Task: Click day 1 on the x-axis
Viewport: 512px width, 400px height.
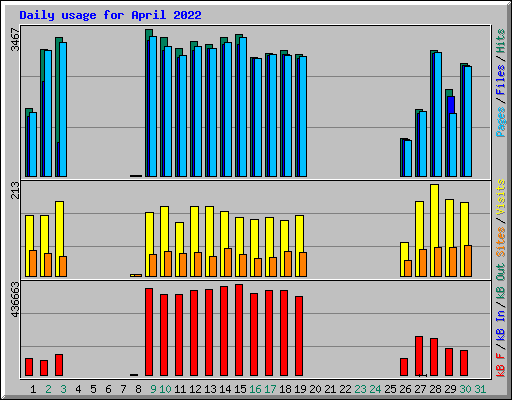Action: point(33,389)
